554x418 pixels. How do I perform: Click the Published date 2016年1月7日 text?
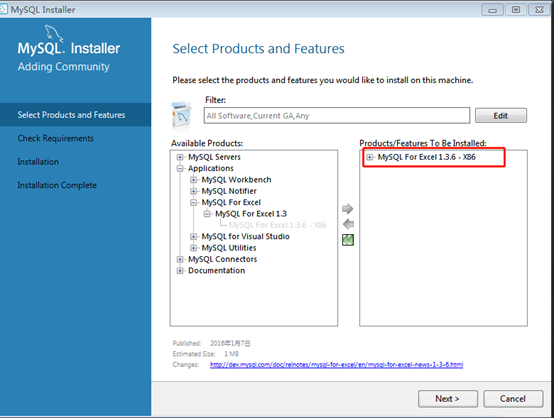point(230,343)
